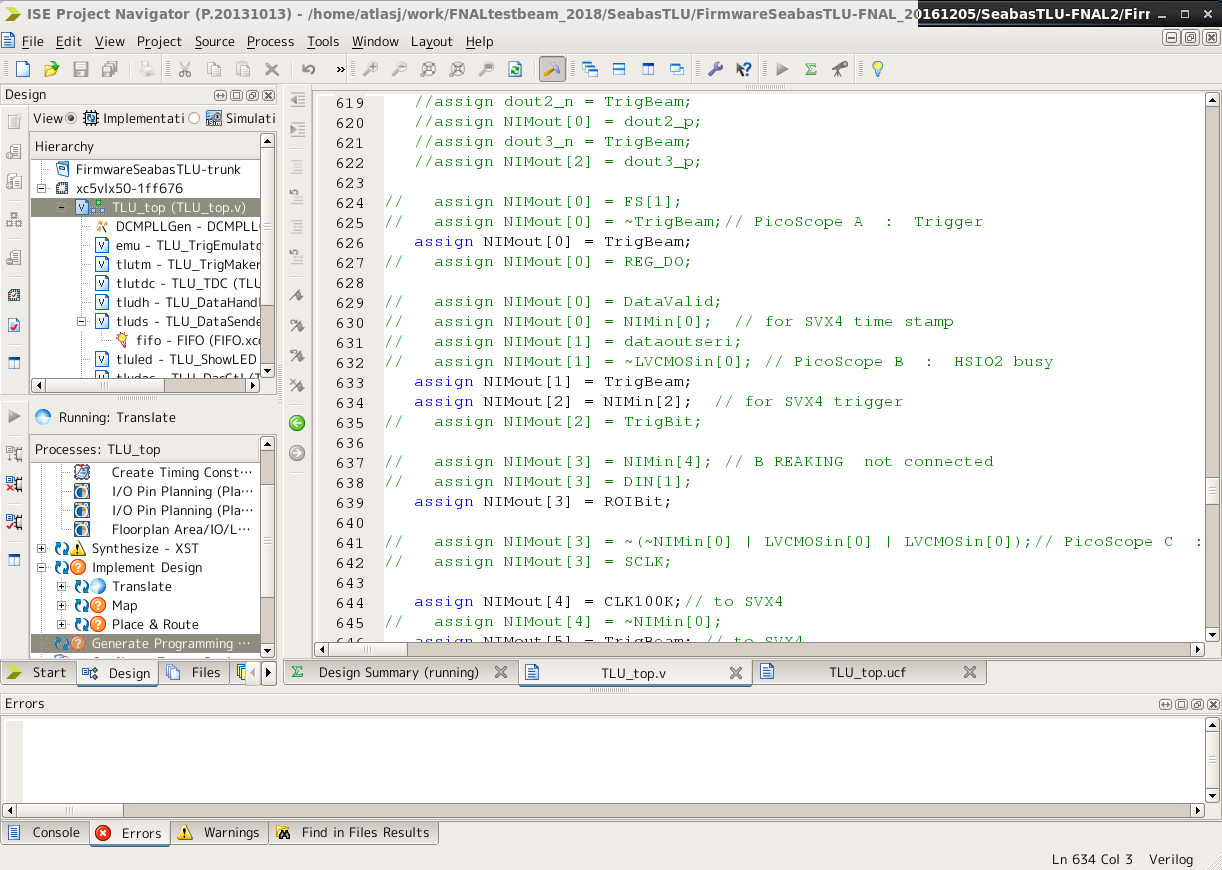Collapse the Implement Design process node
The image size is (1222, 870).
pyautogui.click(x=42, y=568)
